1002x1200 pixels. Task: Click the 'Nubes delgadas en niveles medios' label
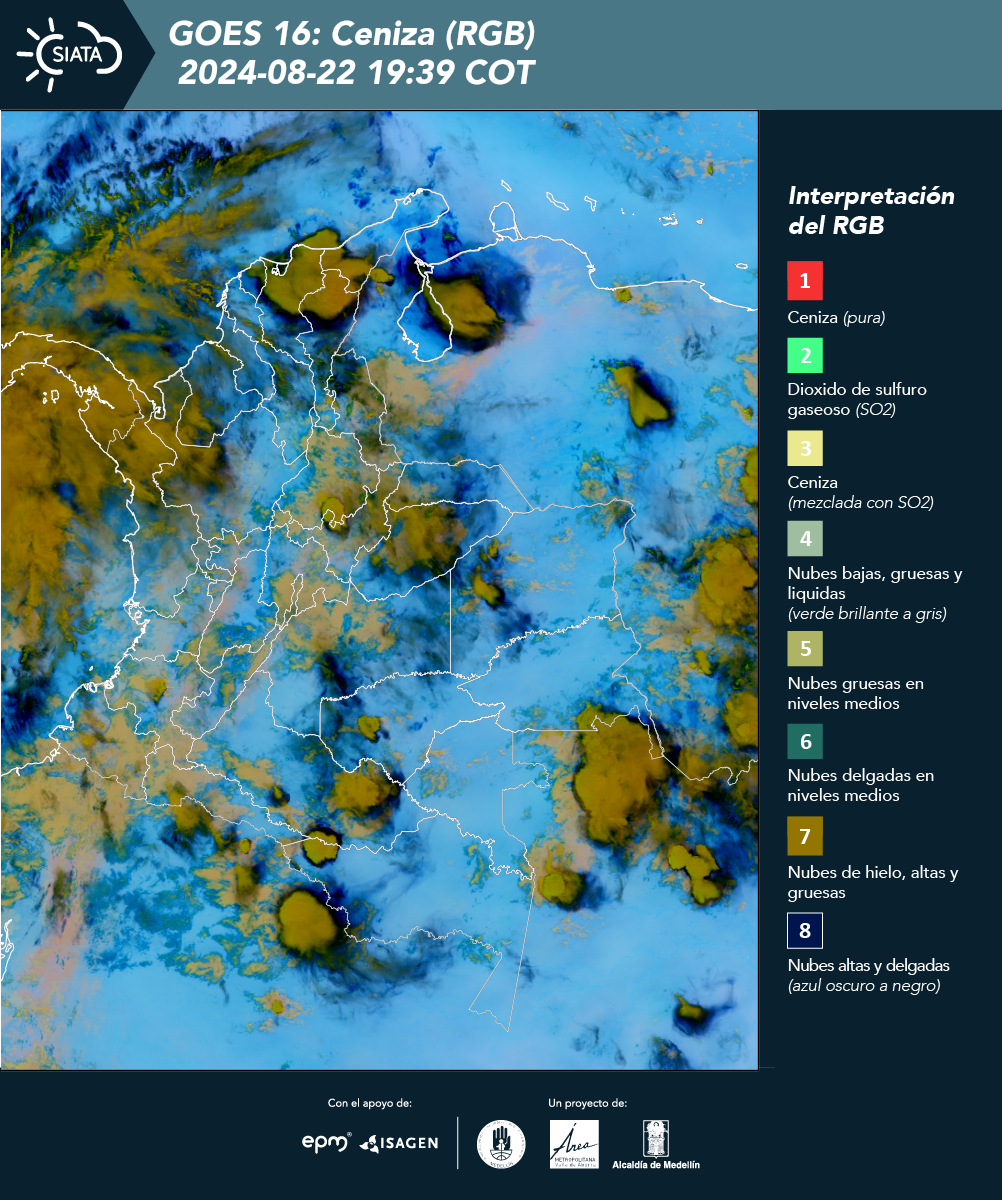click(x=861, y=785)
